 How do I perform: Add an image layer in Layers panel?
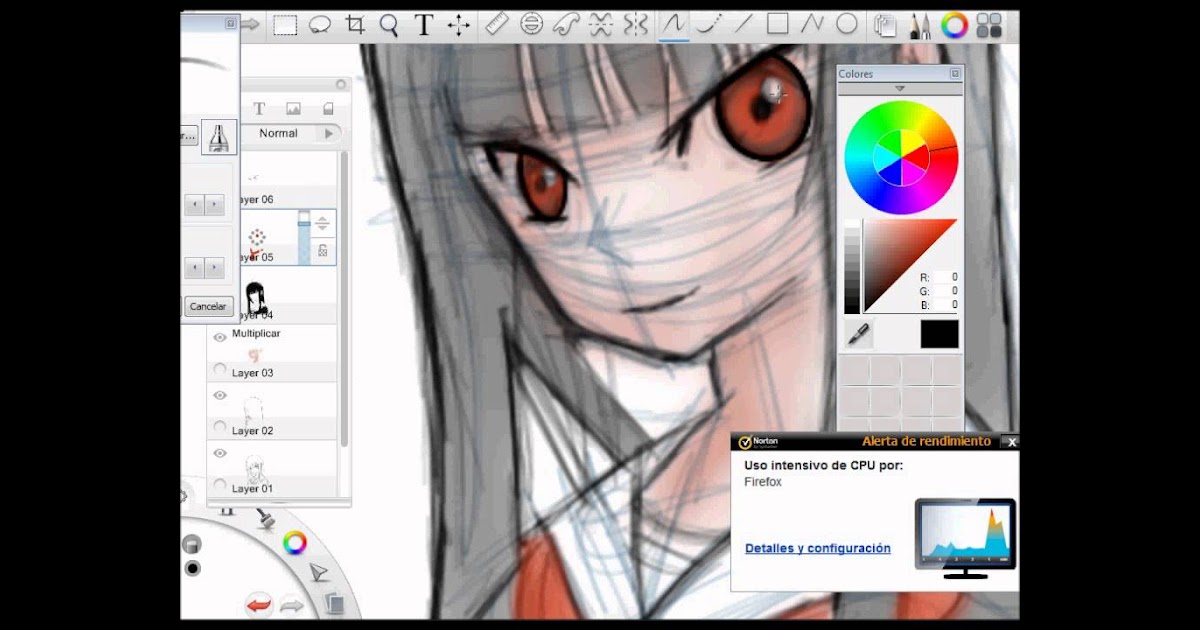293,108
